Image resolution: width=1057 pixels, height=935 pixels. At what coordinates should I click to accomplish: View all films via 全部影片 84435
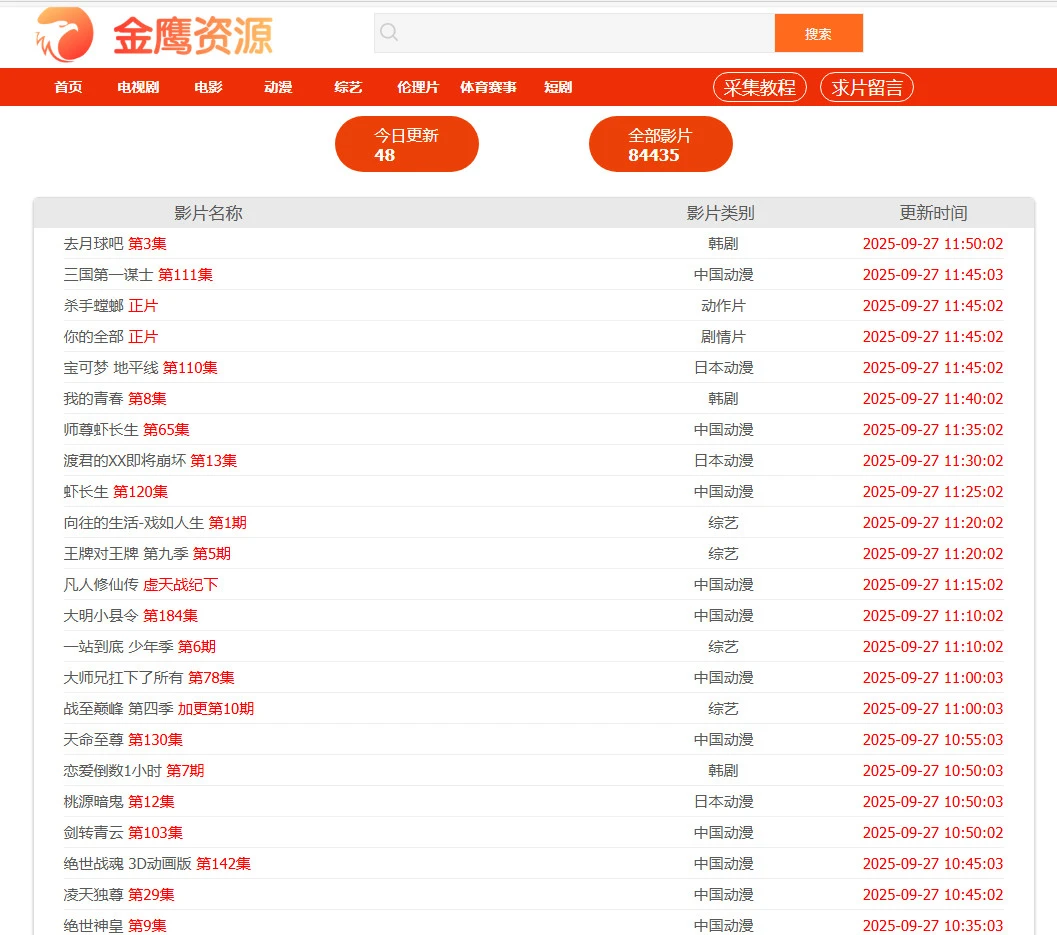660,144
